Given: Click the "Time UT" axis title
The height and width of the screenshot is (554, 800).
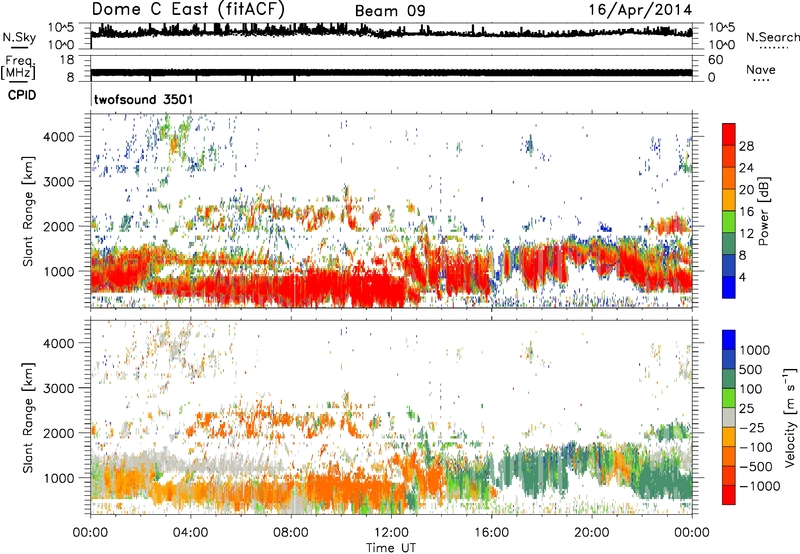Looking at the screenshot, I should point(391,548).
